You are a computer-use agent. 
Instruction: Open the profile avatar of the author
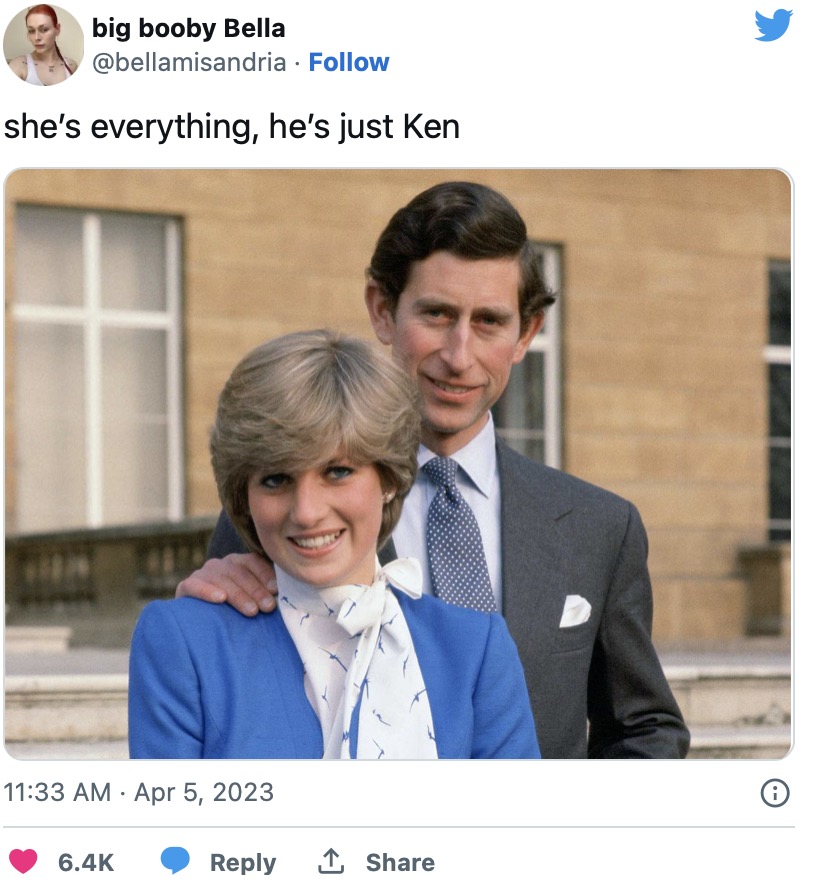pyautogui.click(x=43, y=45)
